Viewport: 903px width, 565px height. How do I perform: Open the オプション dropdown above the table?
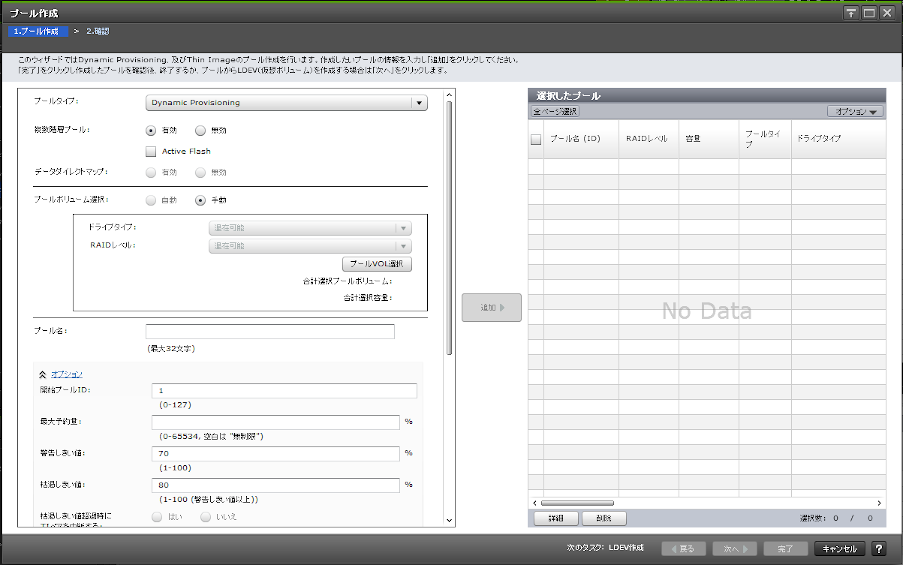856,112
